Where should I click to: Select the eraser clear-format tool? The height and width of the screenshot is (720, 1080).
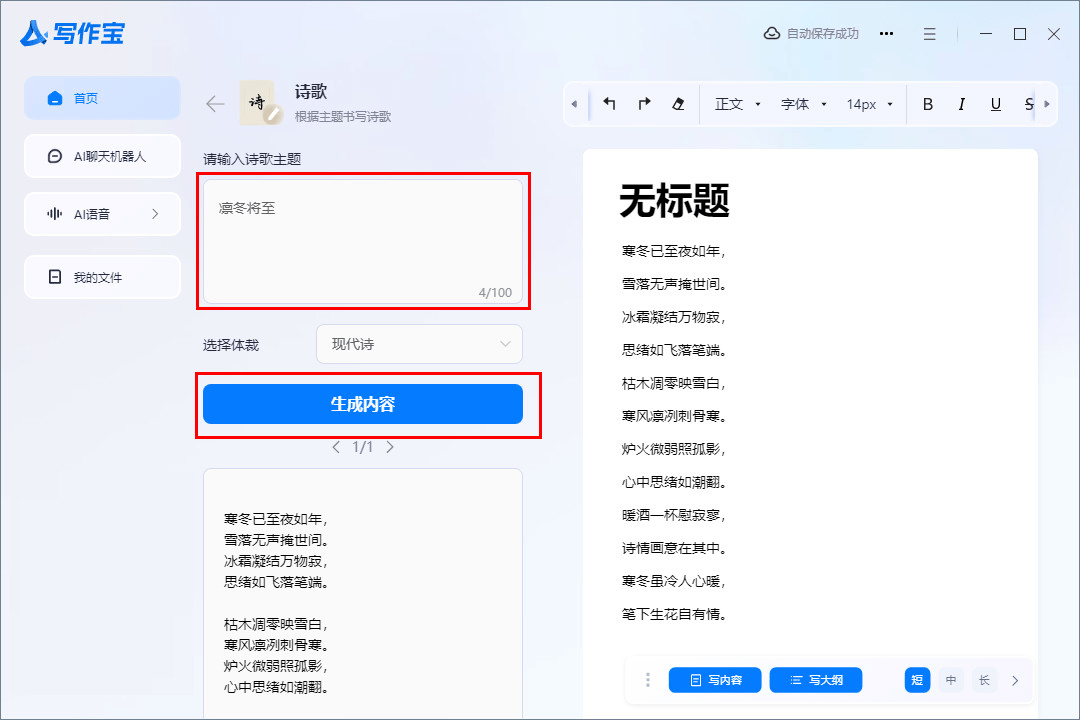tap(679, 104)
